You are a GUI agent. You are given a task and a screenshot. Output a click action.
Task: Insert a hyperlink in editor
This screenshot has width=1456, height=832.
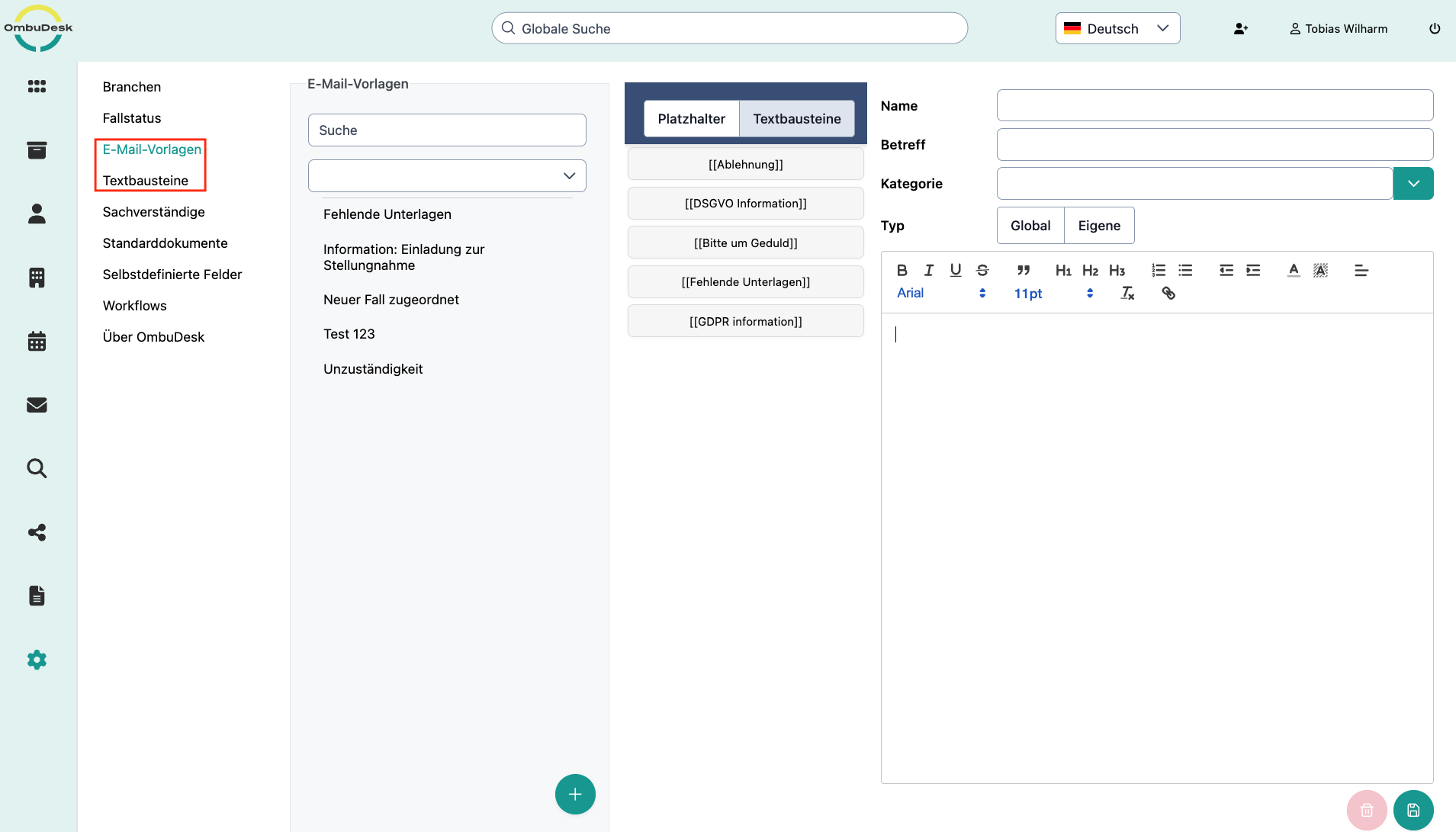click(1168, 293)
